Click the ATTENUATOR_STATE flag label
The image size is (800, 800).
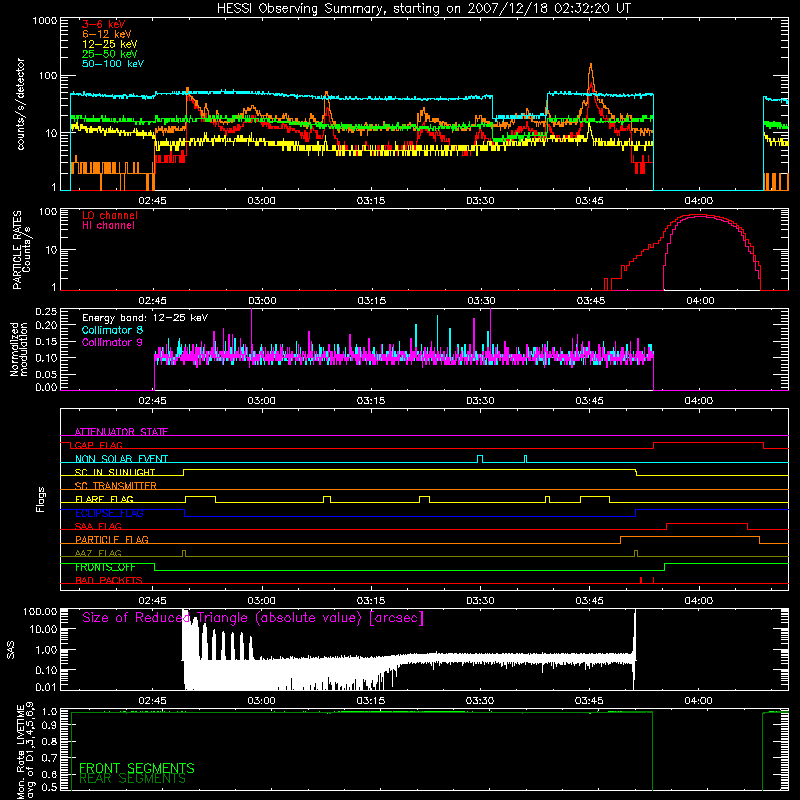pyautogui.click(x=121, y=432)
